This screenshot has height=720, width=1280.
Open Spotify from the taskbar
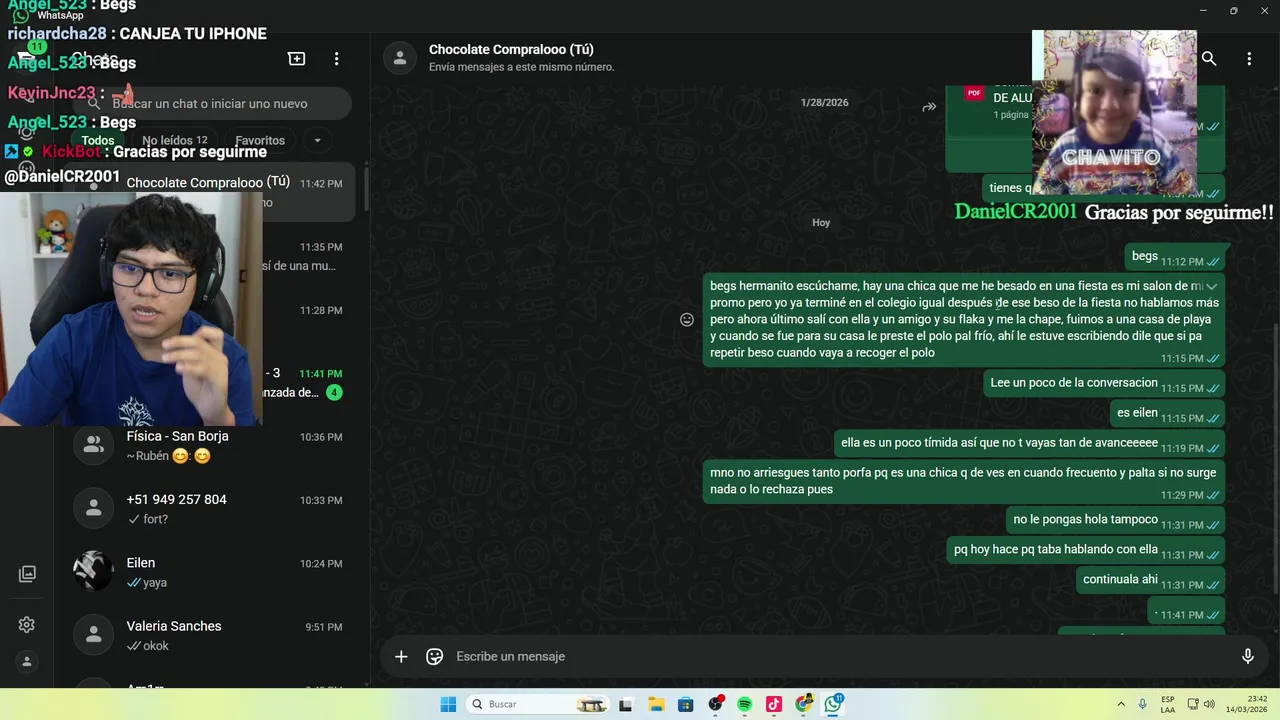pyautogui.click(x=745, y=704)
